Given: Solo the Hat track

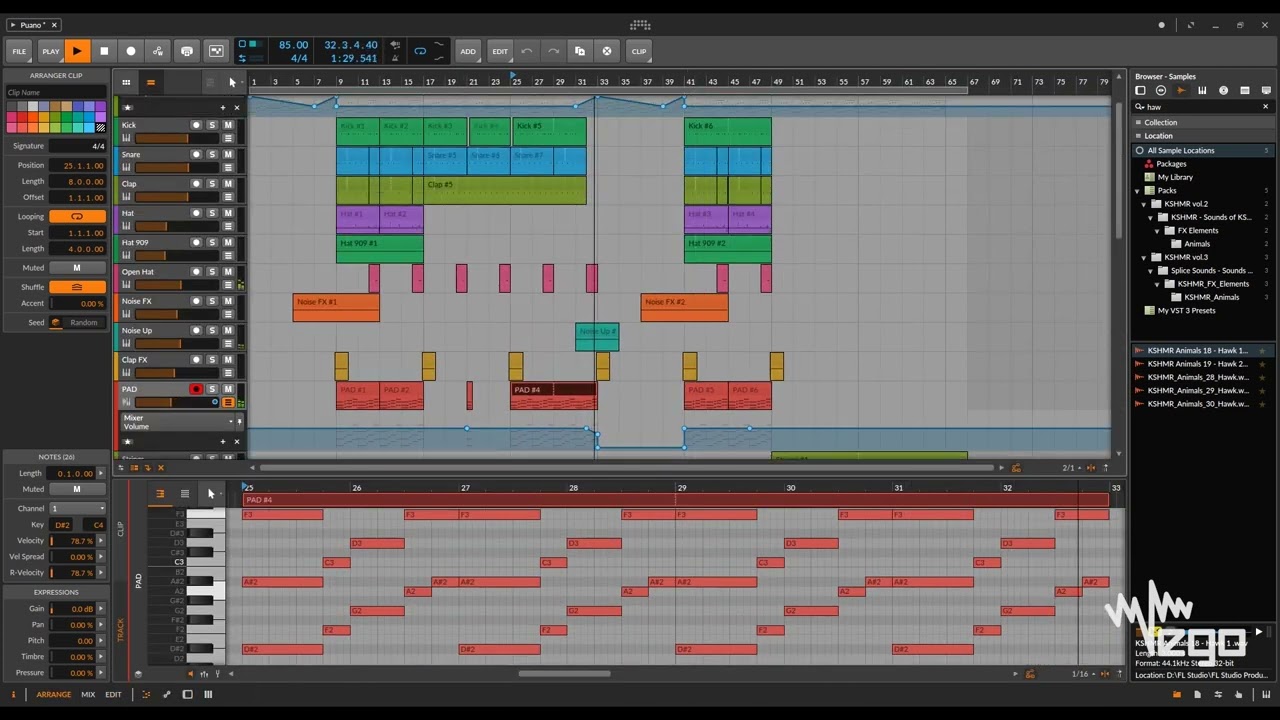Looking at the screenshot, I should pyautogui.click(x=212, y=213).
